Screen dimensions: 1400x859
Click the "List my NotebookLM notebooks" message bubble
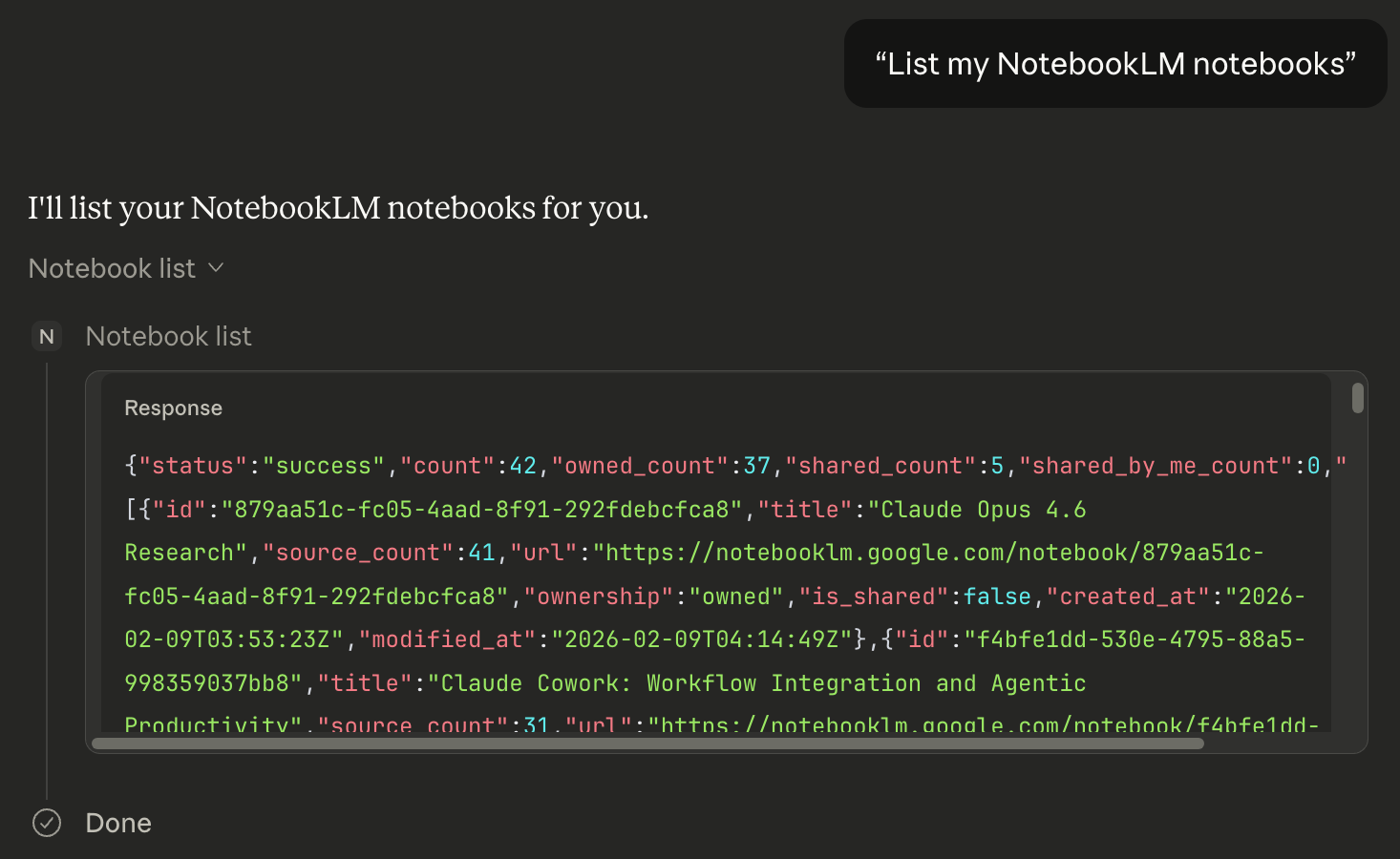point(1115,64)
